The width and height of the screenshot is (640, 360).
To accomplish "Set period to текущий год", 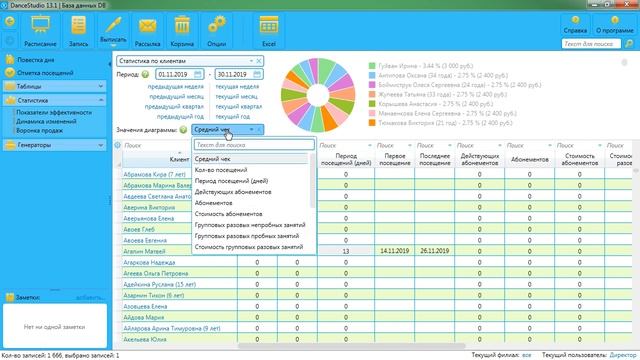I will pos(233,117).
